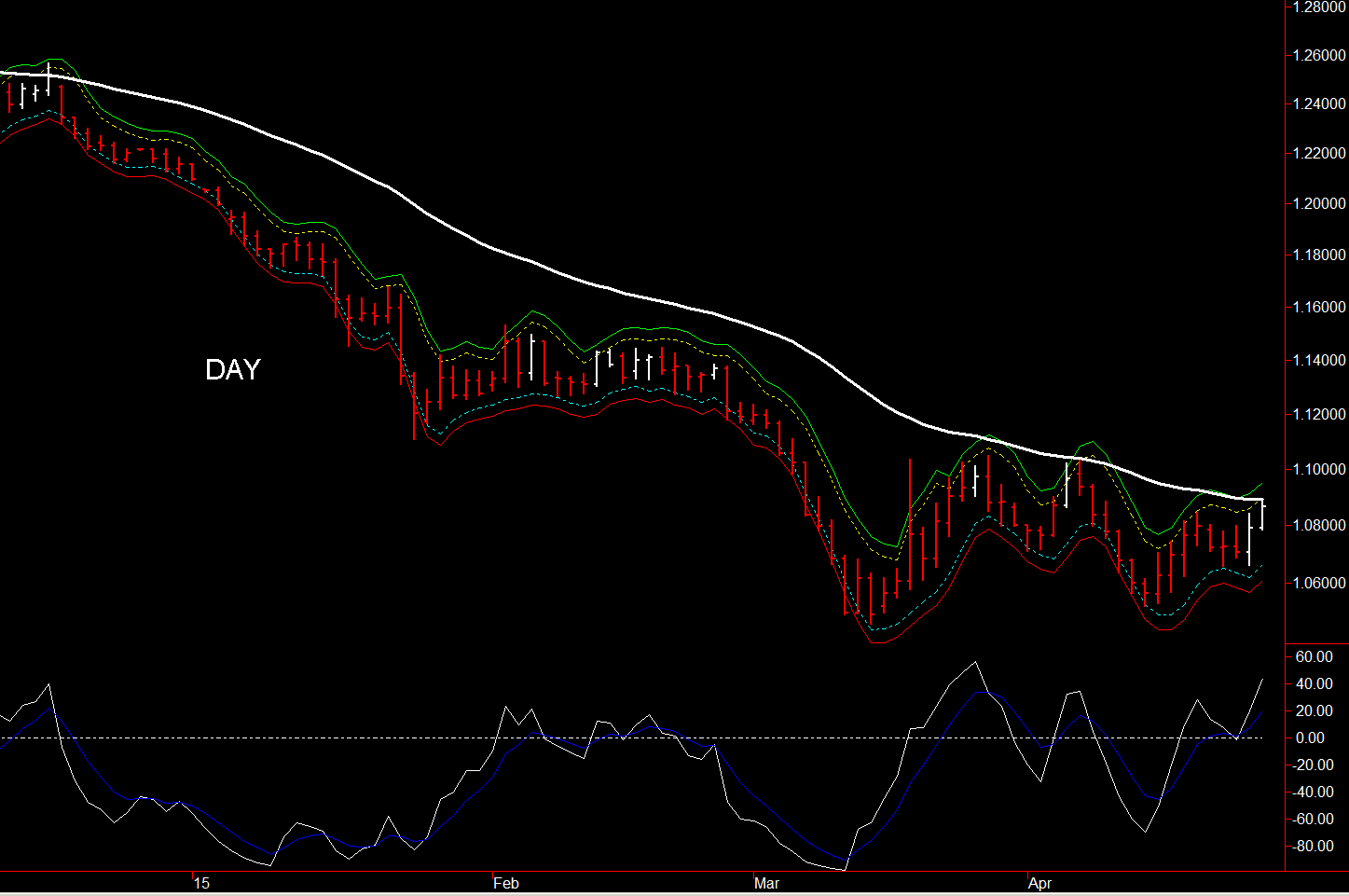Click the DAY timeframe label
Screen dimensions: 1349x896
233,370
